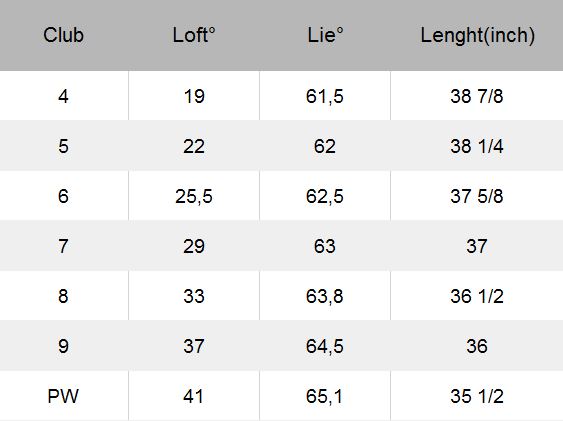This screenshot has height=421, width=563.
Task: Select the club 5 cell
Action: coord(64,146)
